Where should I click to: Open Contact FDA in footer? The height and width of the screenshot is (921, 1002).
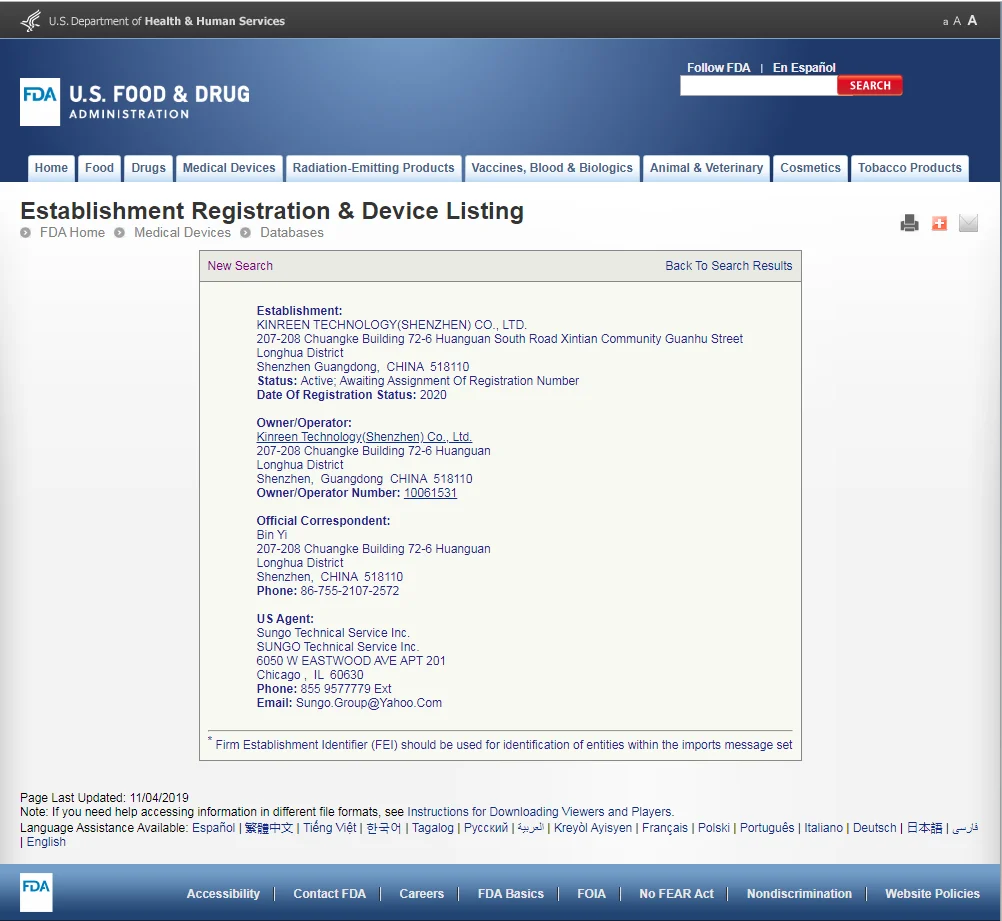[x=329, y=894]
